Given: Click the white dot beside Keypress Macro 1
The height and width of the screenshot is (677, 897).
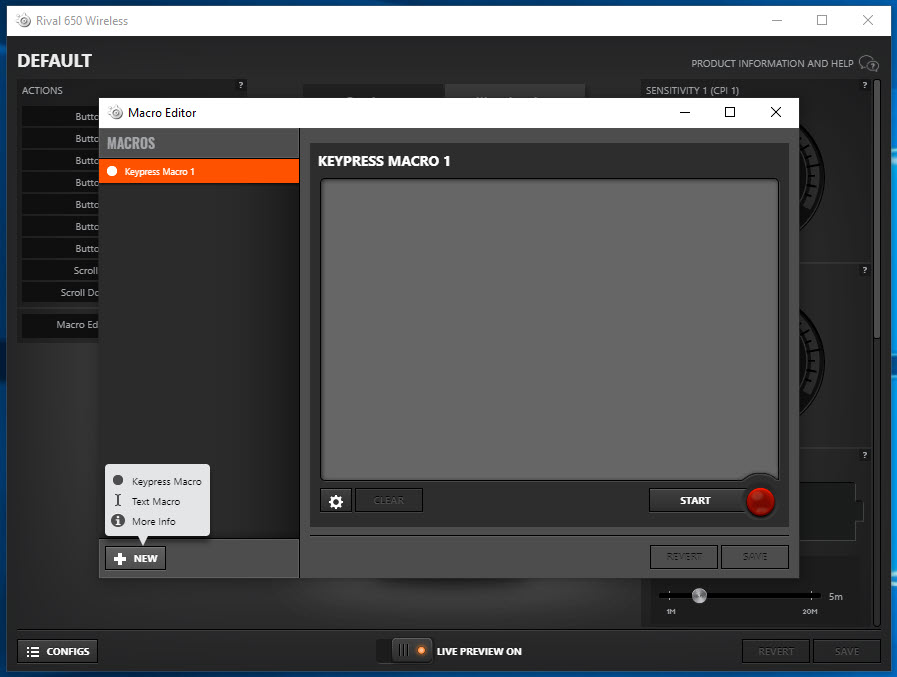Looking at the screenshot, I should [112, 171].
